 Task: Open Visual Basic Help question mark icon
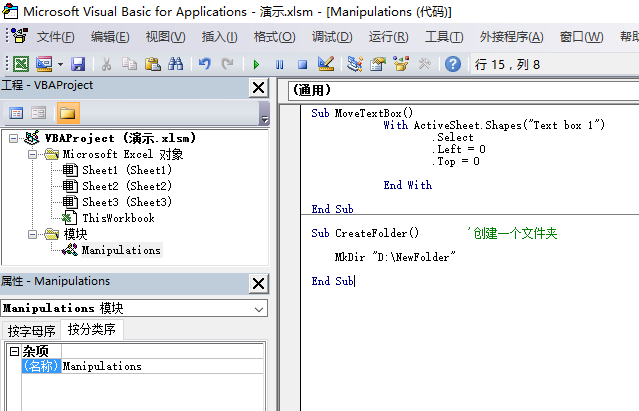click(x=453, y=64)
